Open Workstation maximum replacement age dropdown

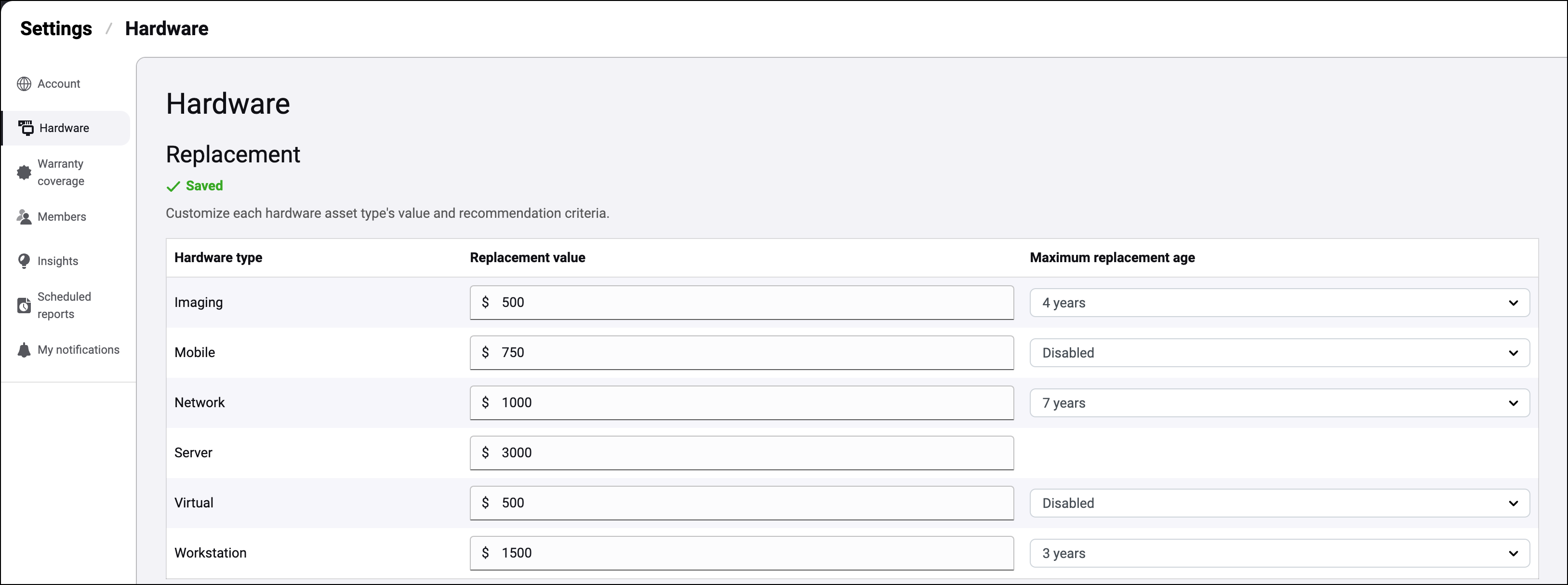click(x=1279, y=553)
